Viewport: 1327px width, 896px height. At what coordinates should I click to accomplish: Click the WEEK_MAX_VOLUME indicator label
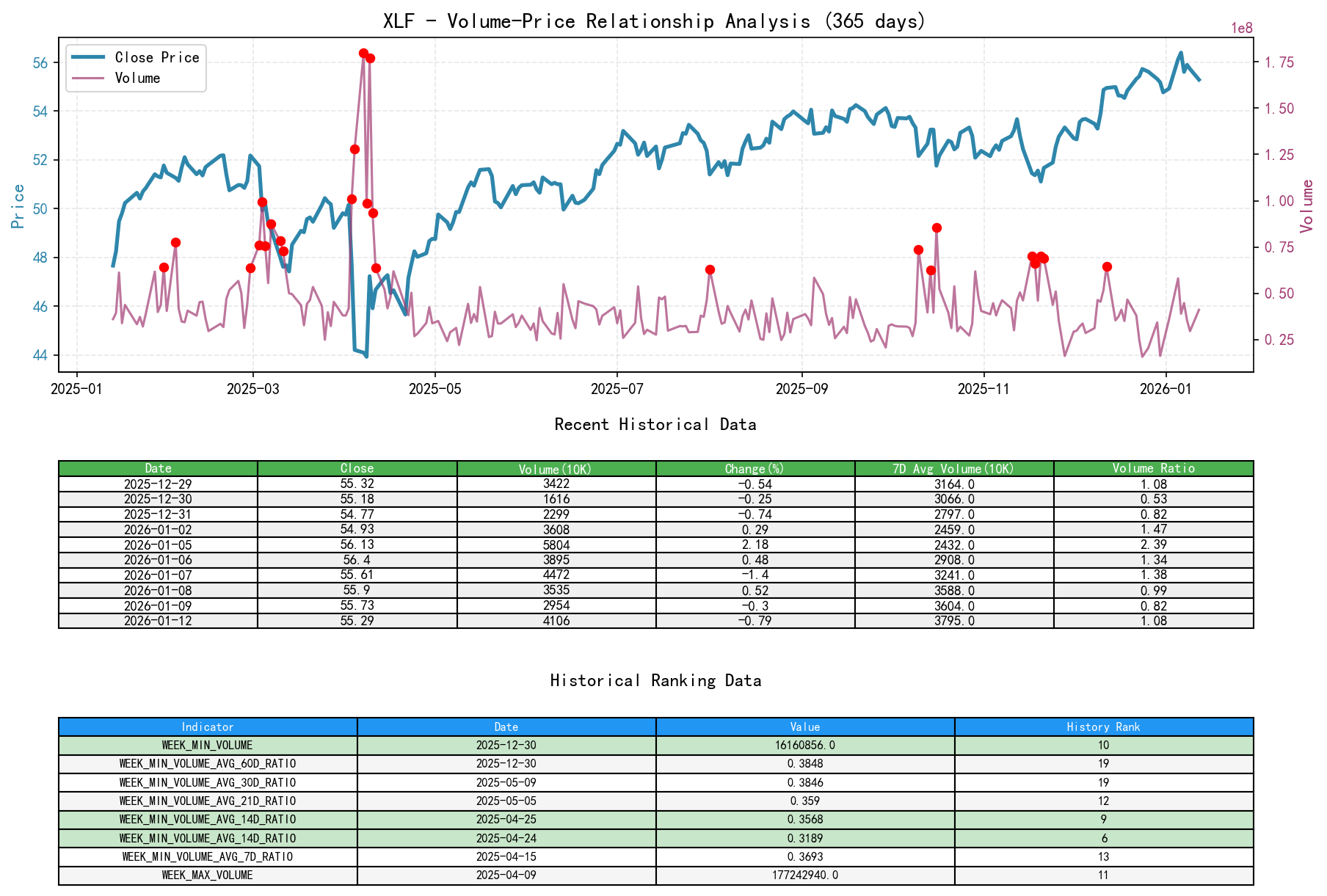point(208,875)
